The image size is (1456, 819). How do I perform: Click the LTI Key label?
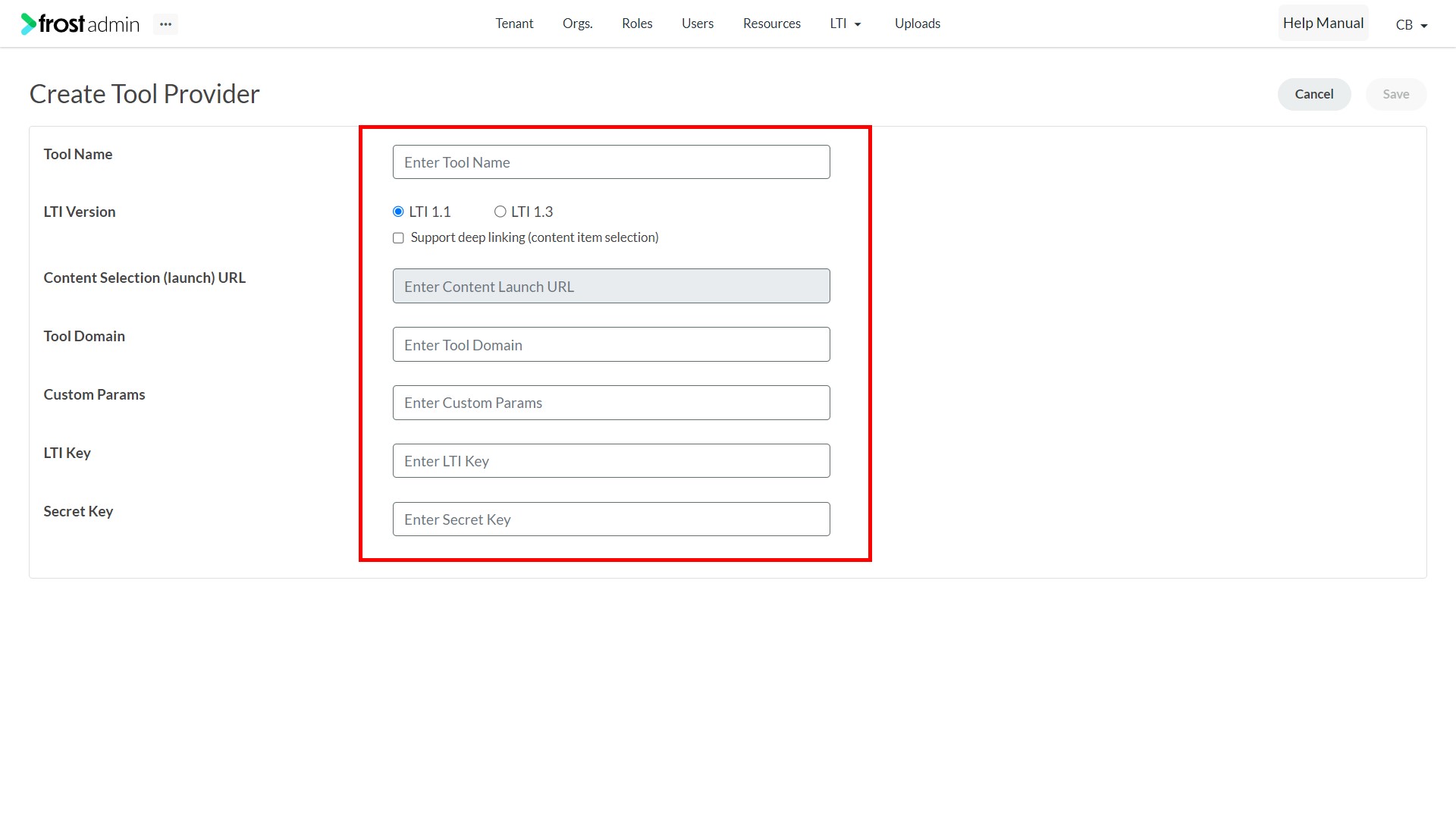[x=67, y=453]
